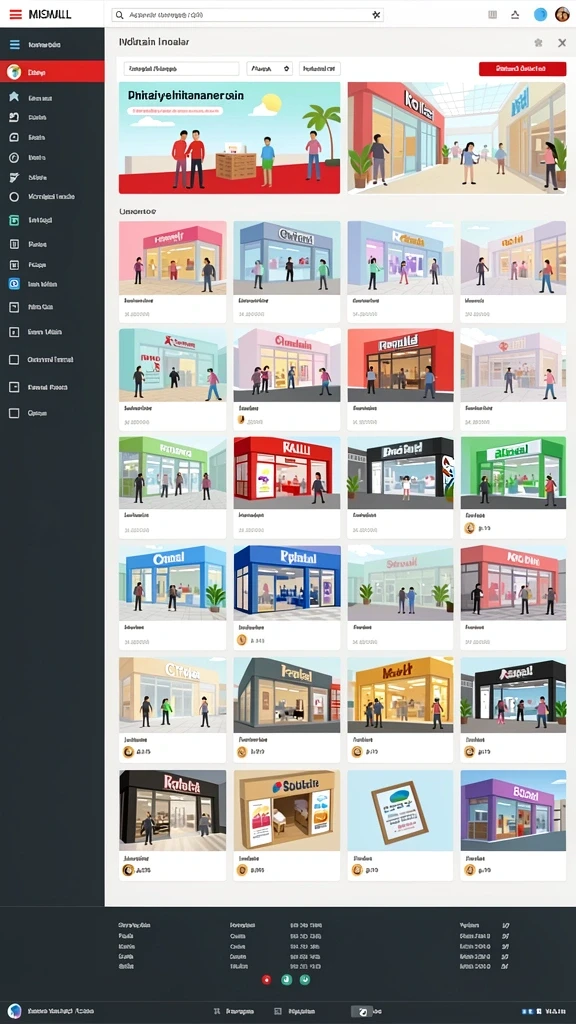Toggle the pill-shaped switch in the bottom bar
Screen dimensions: 576x1024
(362, 1011)
